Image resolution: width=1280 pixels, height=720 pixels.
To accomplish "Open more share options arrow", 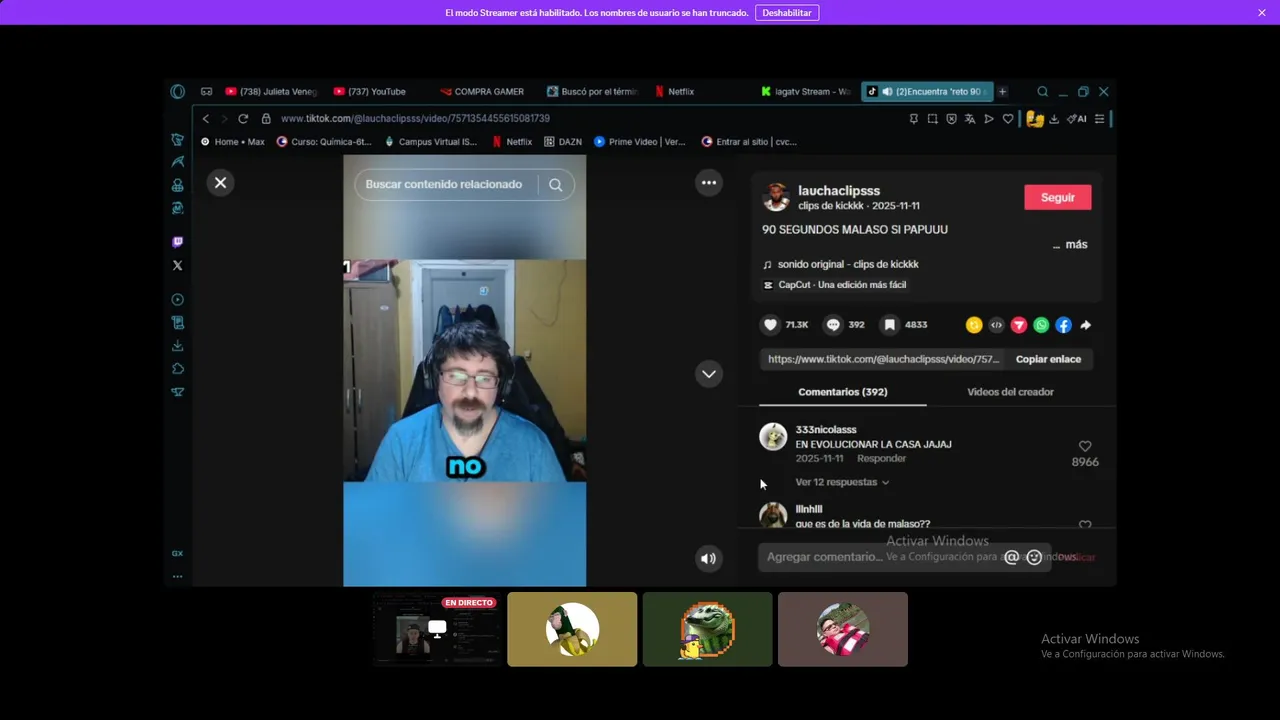I will point(1086,325).
